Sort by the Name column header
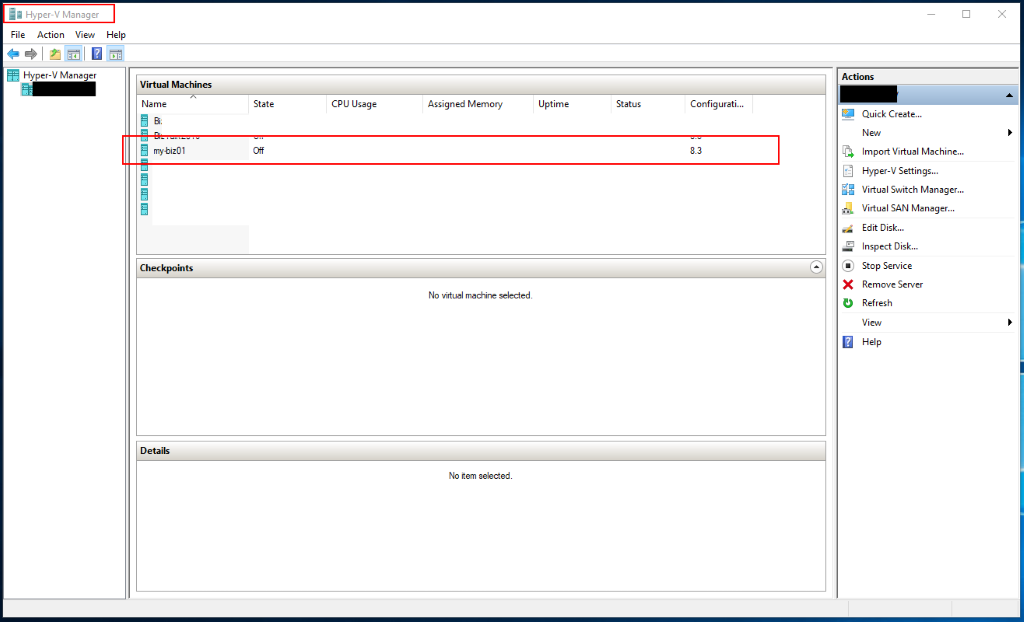The height and width of the screenshot is (622, 1024). click(193, 104)
